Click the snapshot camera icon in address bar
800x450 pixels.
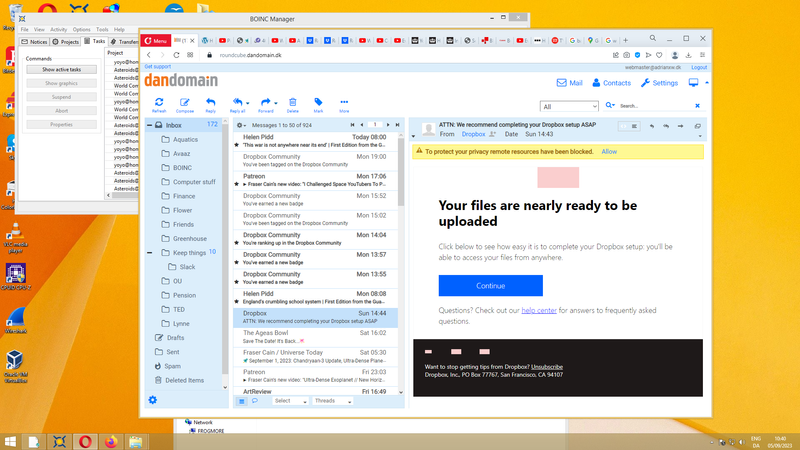pos(627,55)
